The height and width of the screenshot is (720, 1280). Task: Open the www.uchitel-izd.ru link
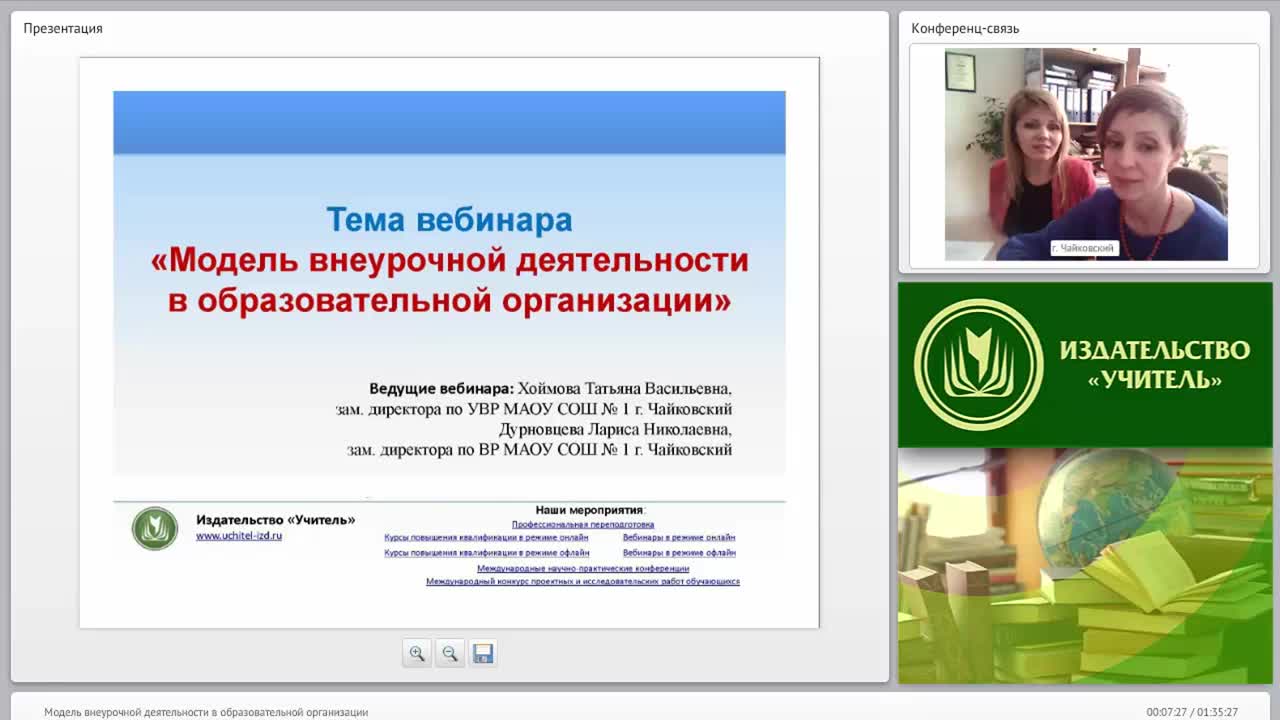pyautogui.click(x=239, y=536)
